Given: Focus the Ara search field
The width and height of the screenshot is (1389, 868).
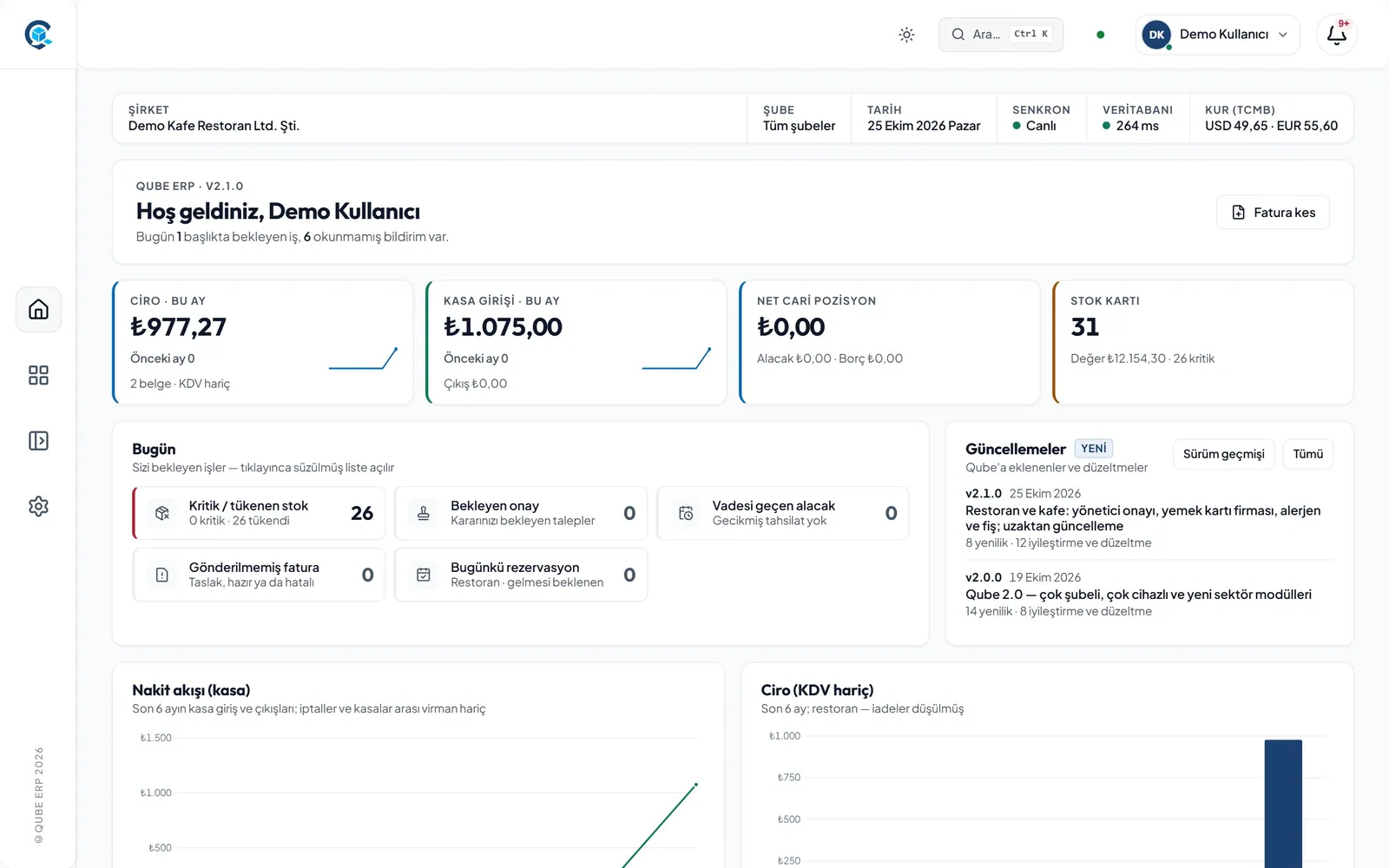Looking at the screenshot, I should click(x=1001, y=35).
